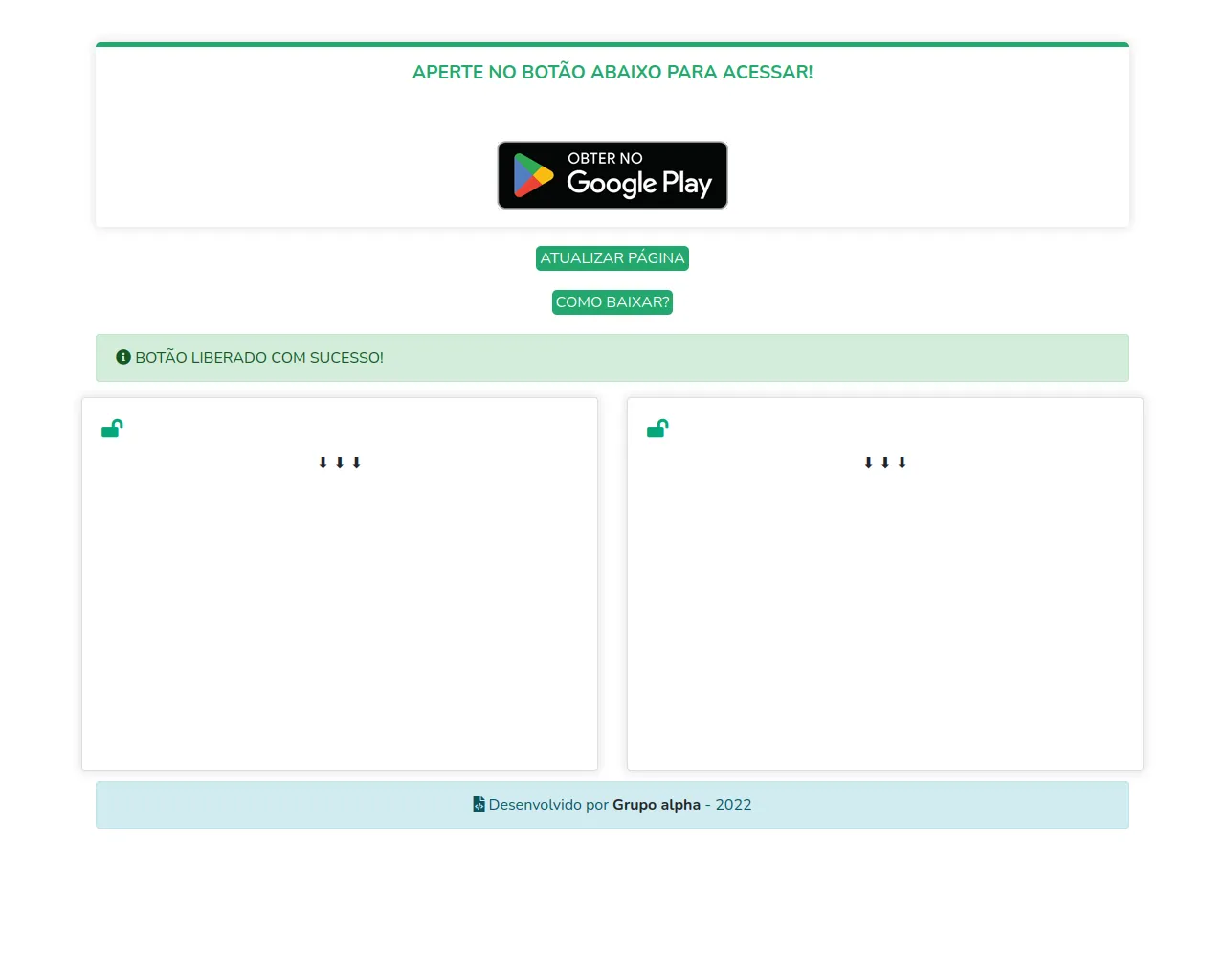Click the APERTE NO BOTÃO ABAIXO heading
Screen dimensions: 1225x980
coord(612,72)
